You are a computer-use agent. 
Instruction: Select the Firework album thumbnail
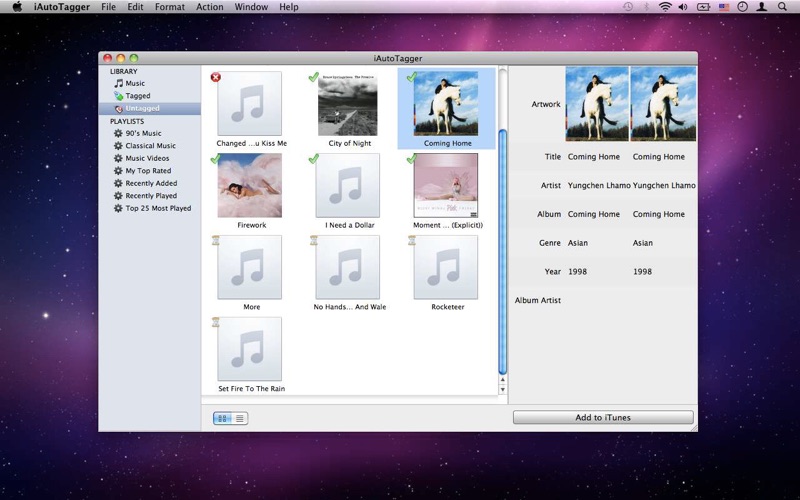tap(250, 186)
